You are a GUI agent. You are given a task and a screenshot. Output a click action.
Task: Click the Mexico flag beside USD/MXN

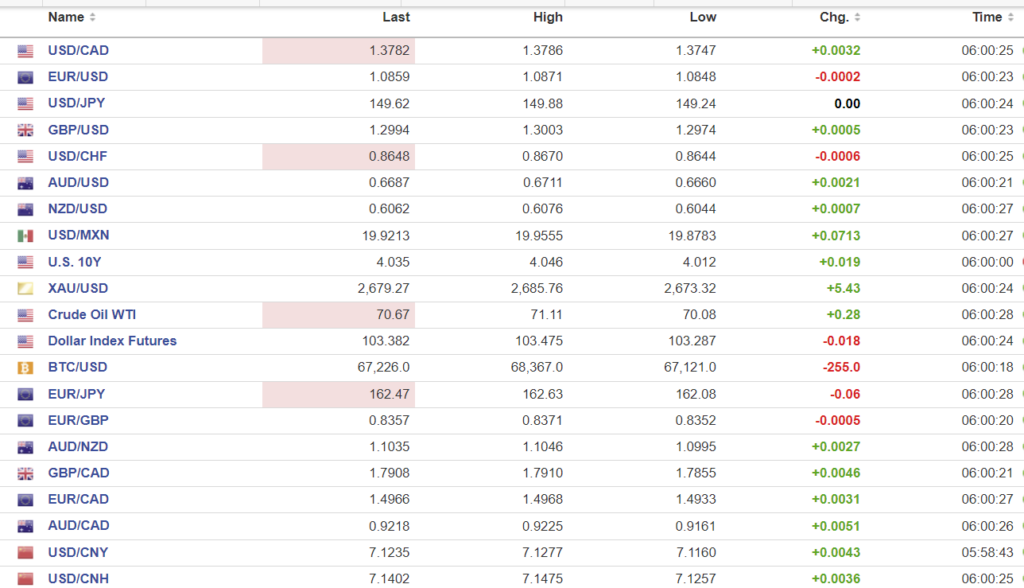pos(26,236)
